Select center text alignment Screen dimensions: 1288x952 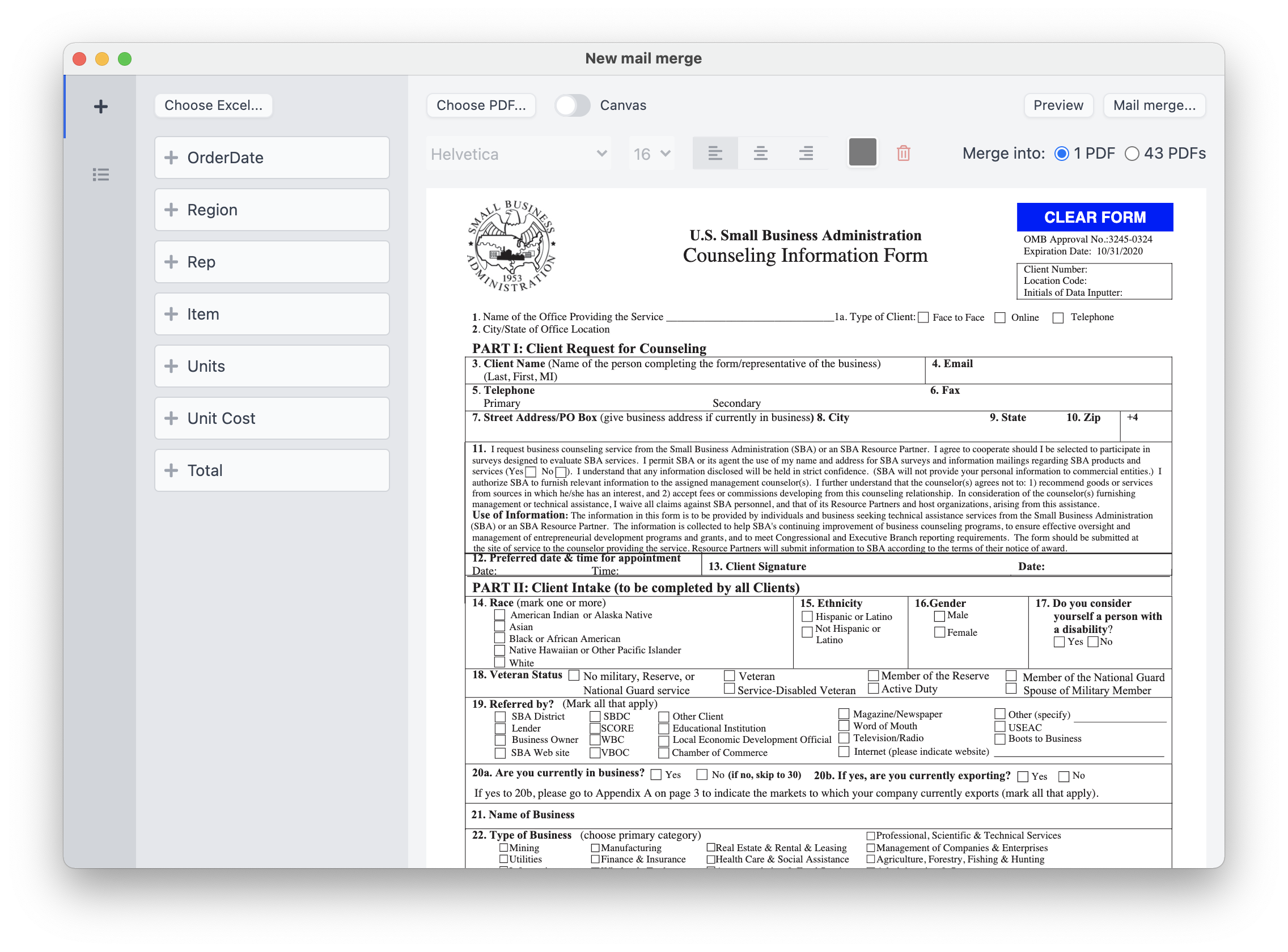(760, 154)
